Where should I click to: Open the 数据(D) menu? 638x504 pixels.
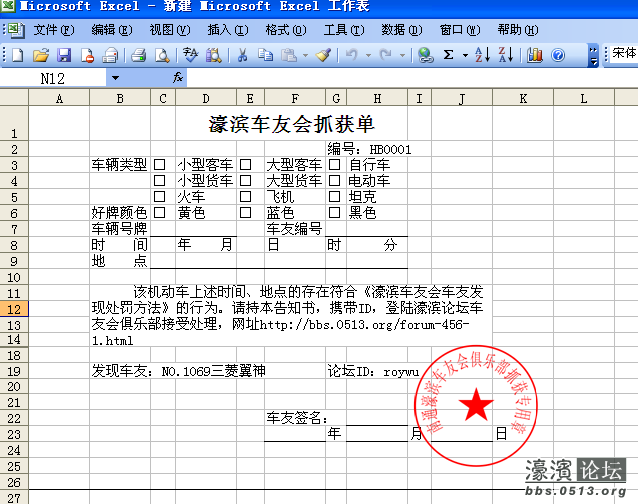(x=402, y=30)
